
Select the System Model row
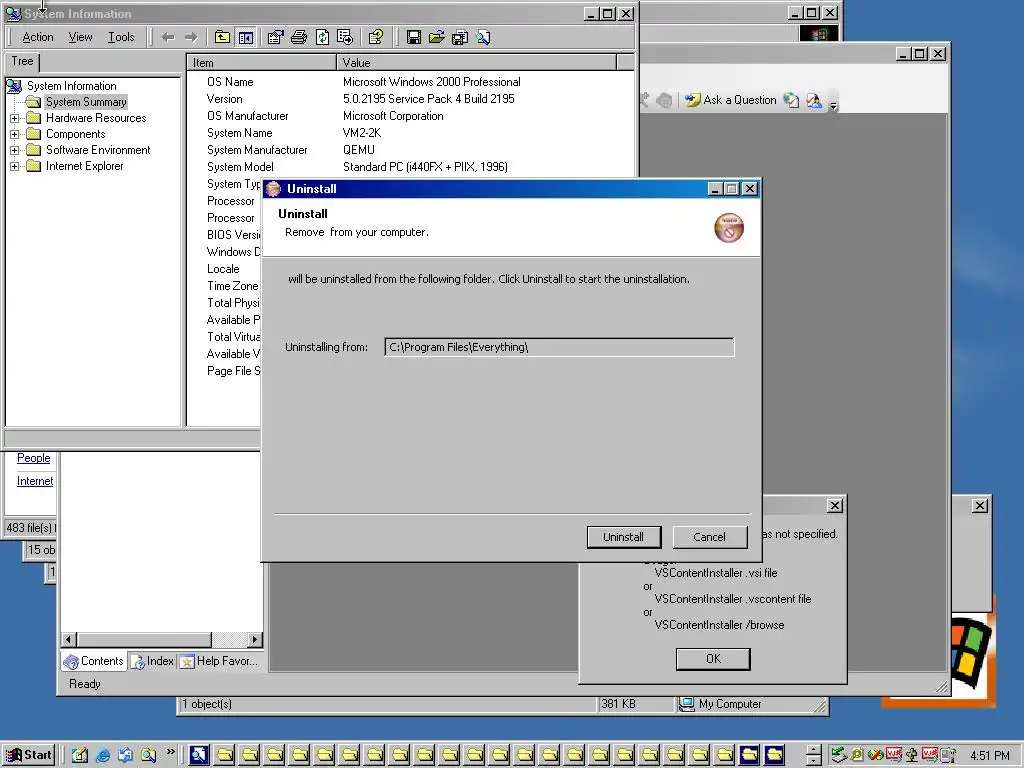coord(410,167)
